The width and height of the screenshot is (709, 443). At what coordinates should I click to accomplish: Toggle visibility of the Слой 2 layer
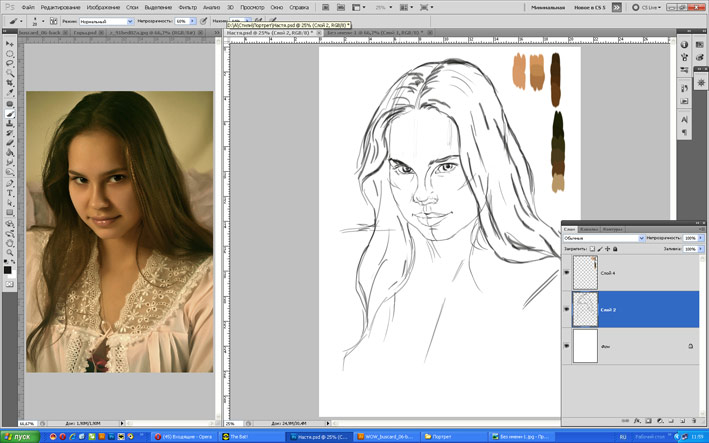click(567, 310)
